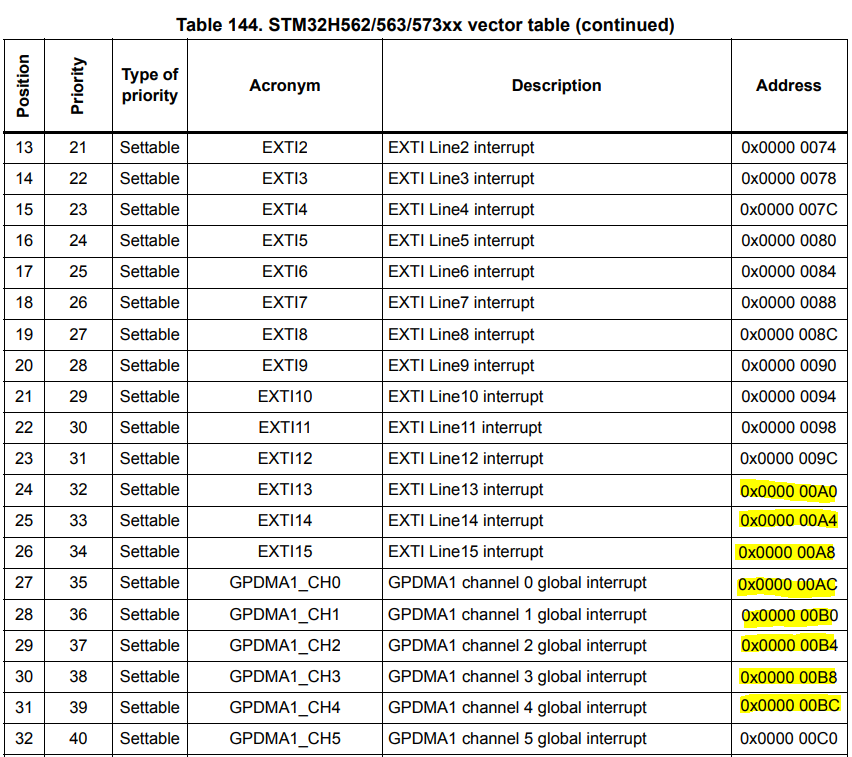Select description 'EXTI Line10 interrupt'

click(465, 396)
